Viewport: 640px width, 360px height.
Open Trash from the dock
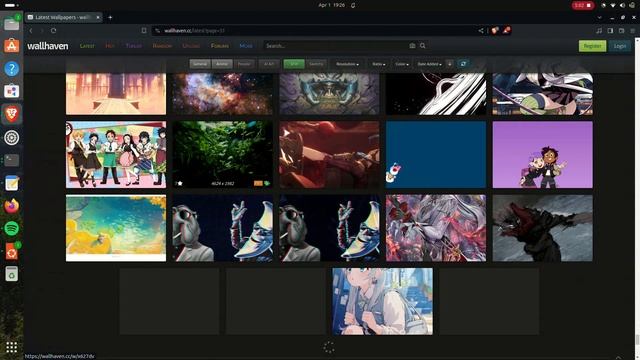tap(11, 274)
